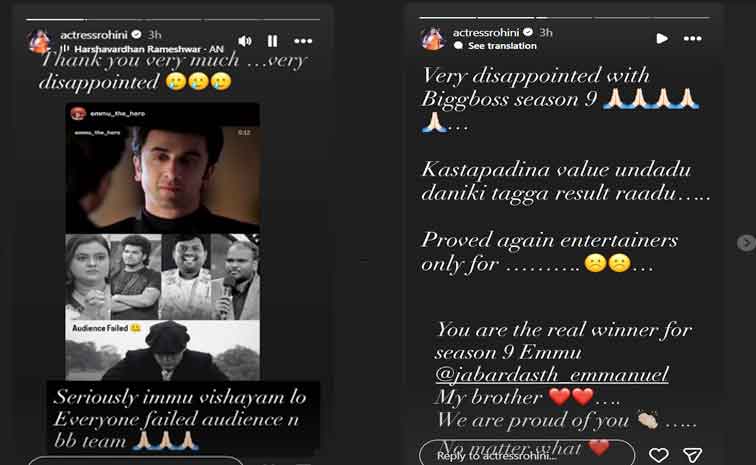Image resolution: width=756 pixels, height=465 pixels.
Task: Share right story via paper plane
Action: 692,454
